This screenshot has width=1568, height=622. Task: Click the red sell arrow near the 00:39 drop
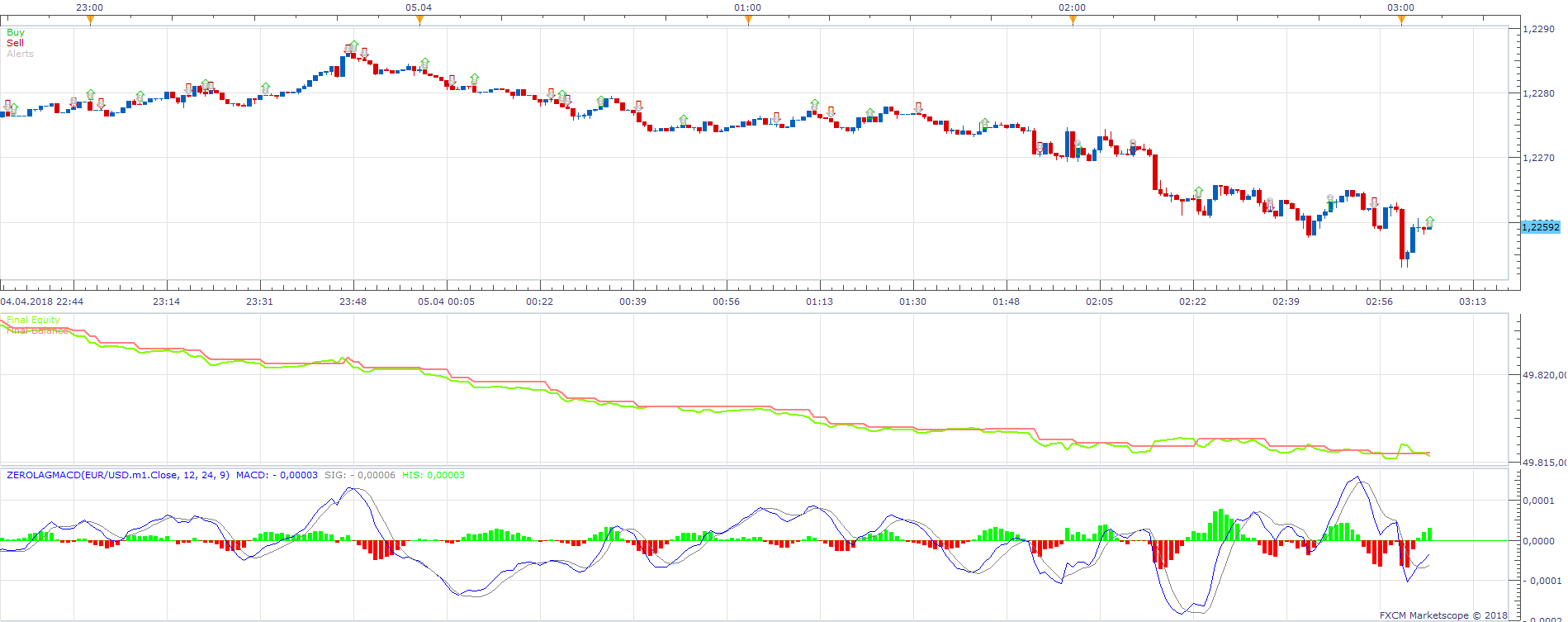click(637, 107)
